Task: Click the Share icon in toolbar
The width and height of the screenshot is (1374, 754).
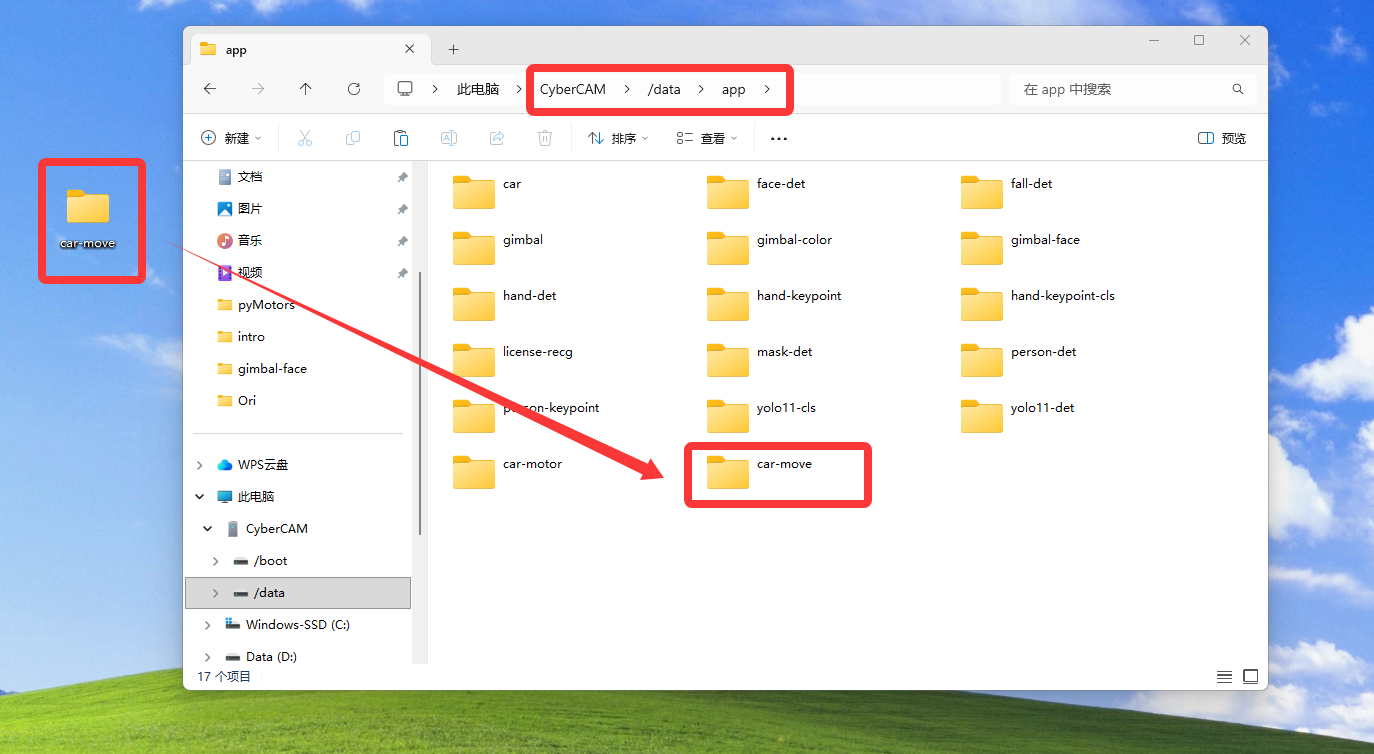Action: click(497, 138)
